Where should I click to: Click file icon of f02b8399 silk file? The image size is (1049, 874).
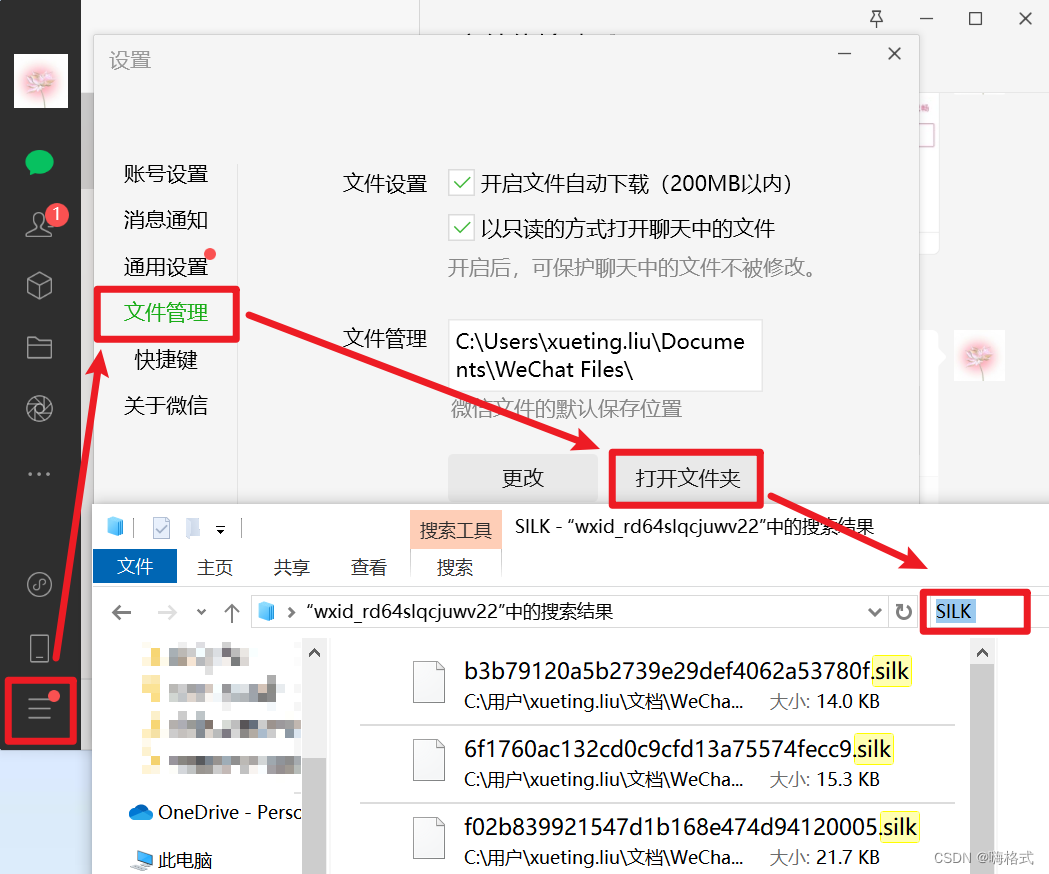[x=429, y=837]
